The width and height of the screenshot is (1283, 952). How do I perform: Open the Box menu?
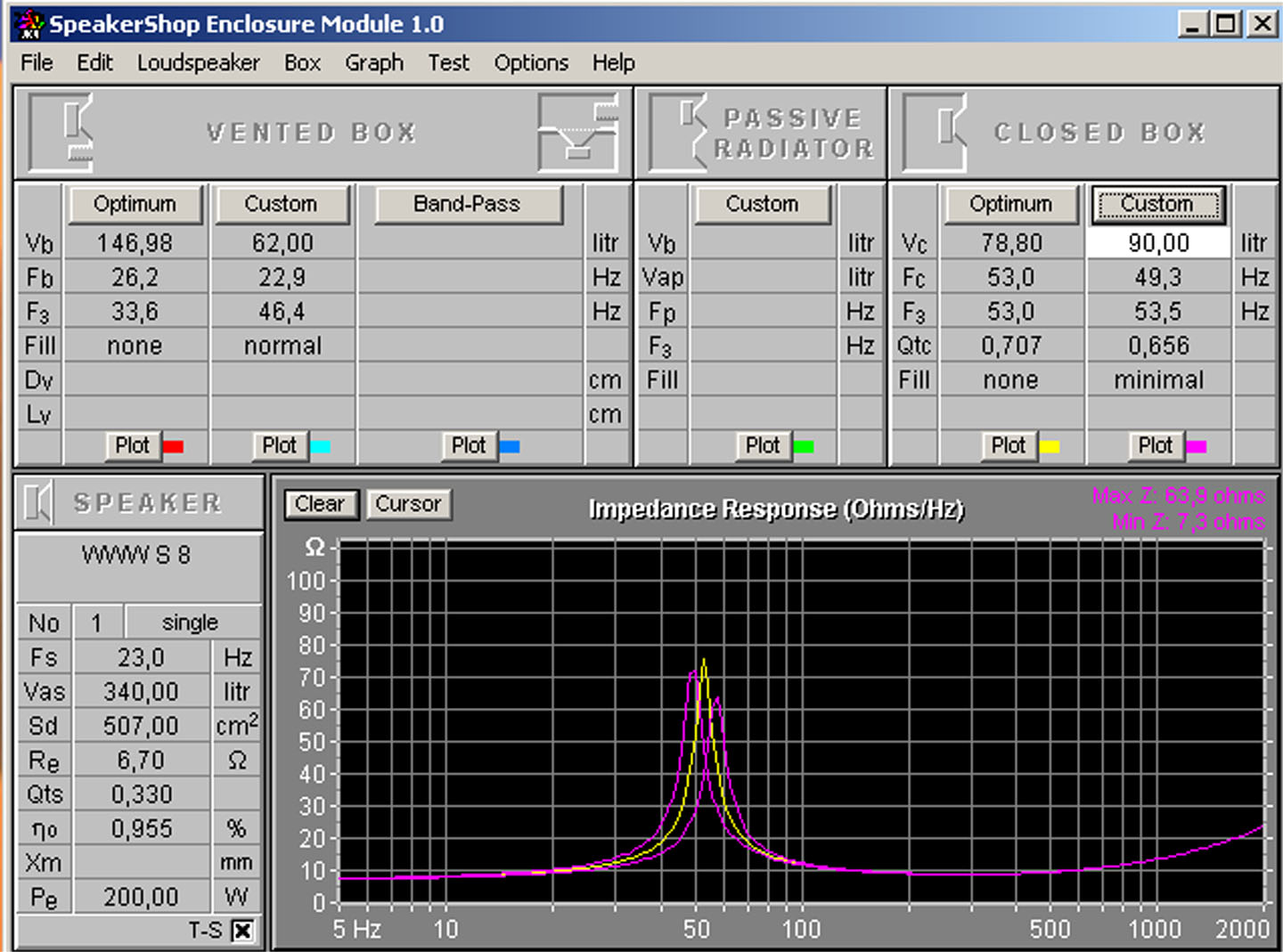[x=302, y=63]
